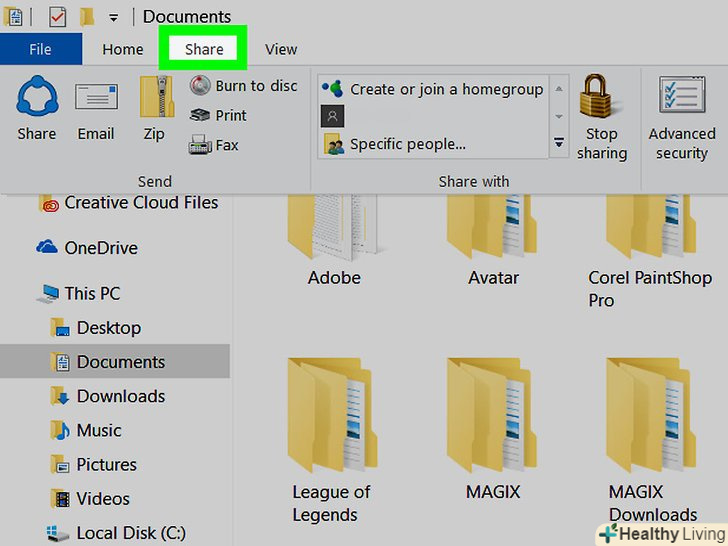Click the New folder quick access icon
Image resolution: width=728 pixels, height=546 pixels.
pos(86,17)
